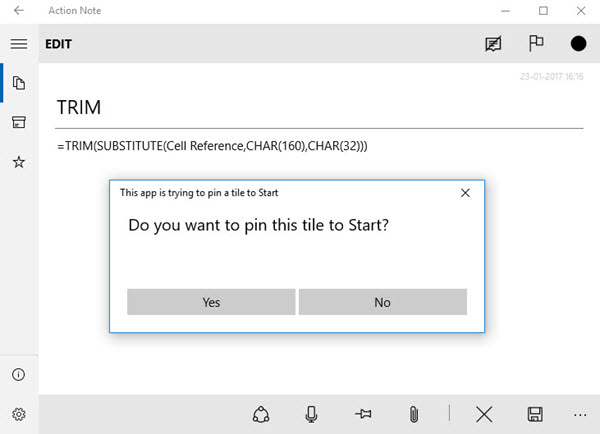Start voice input with microphone icon
The height and width of the screenshot is (434, 600).
click(x=311, y=414)
